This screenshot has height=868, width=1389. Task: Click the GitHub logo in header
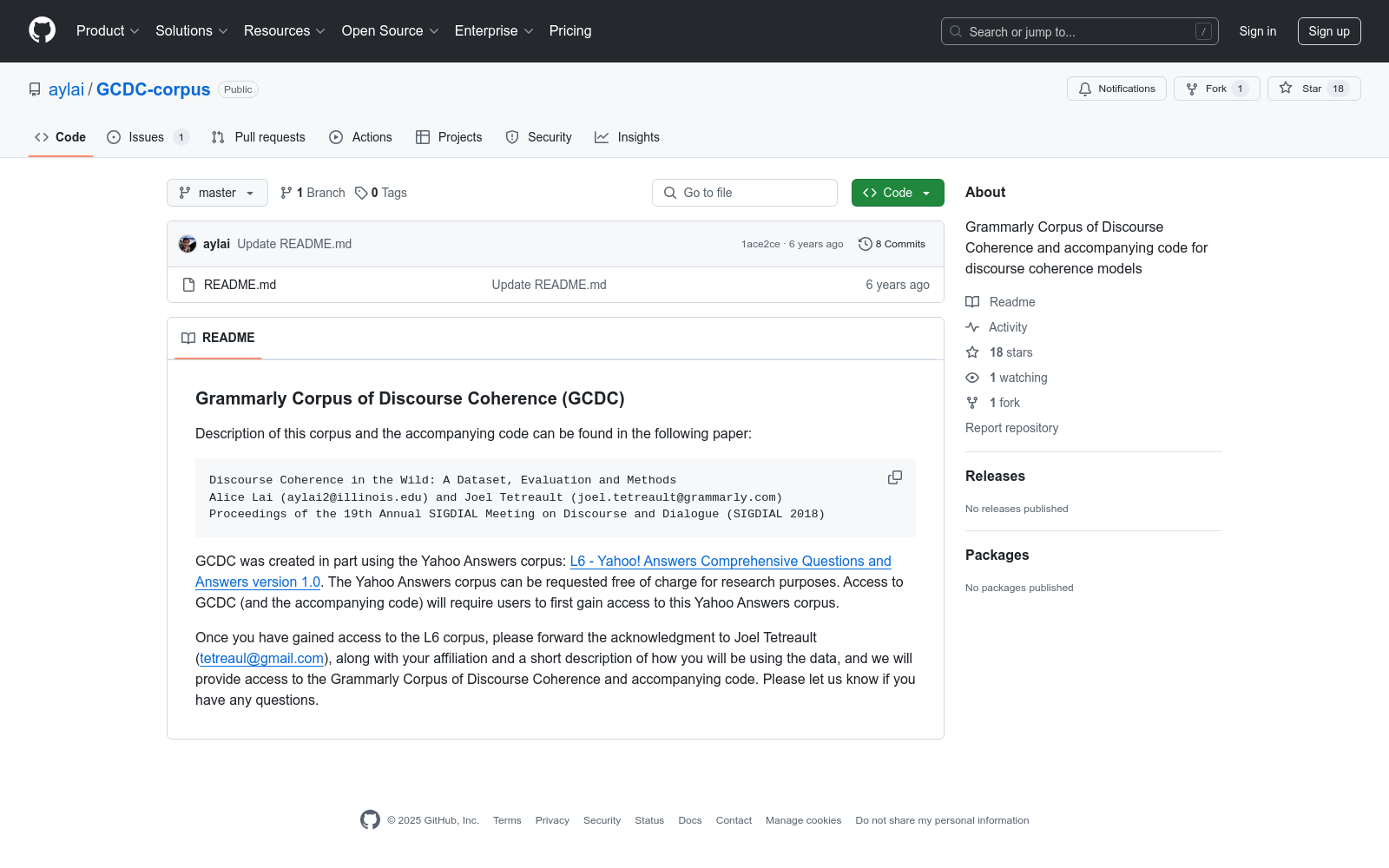point(42,30)
